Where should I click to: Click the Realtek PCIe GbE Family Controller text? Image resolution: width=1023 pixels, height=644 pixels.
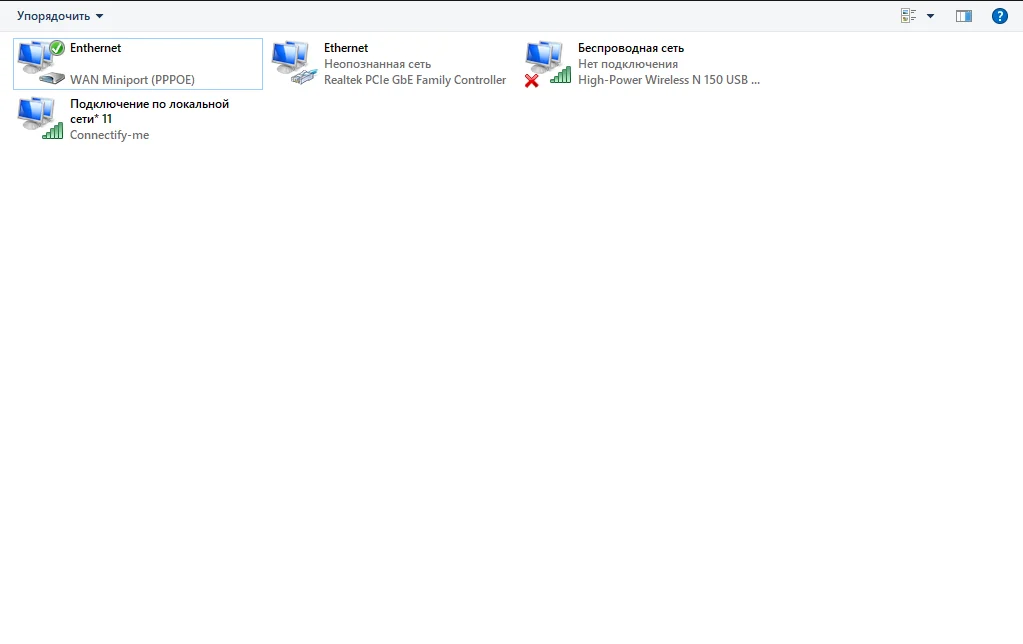(x=415, y=80)
